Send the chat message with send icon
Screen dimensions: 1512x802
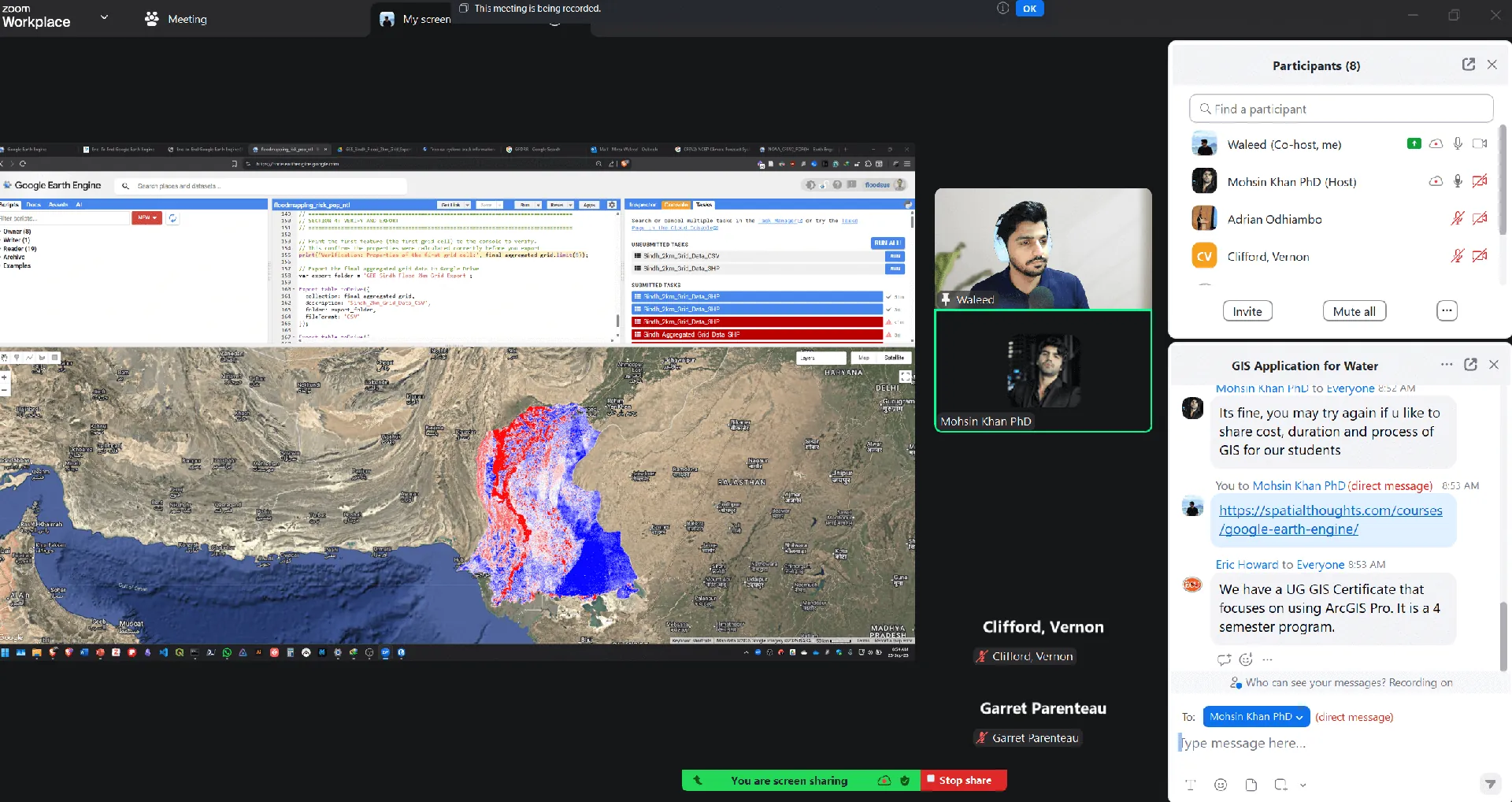pyautogui.click(x=1489, y=784)
